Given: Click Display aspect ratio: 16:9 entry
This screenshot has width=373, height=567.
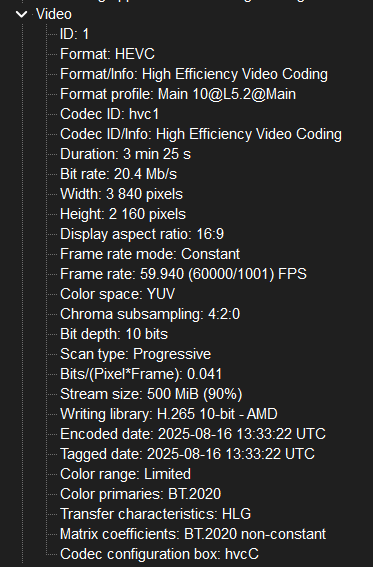Looking at the screenshot, I should pyautogui.click(x=142, y=234).
